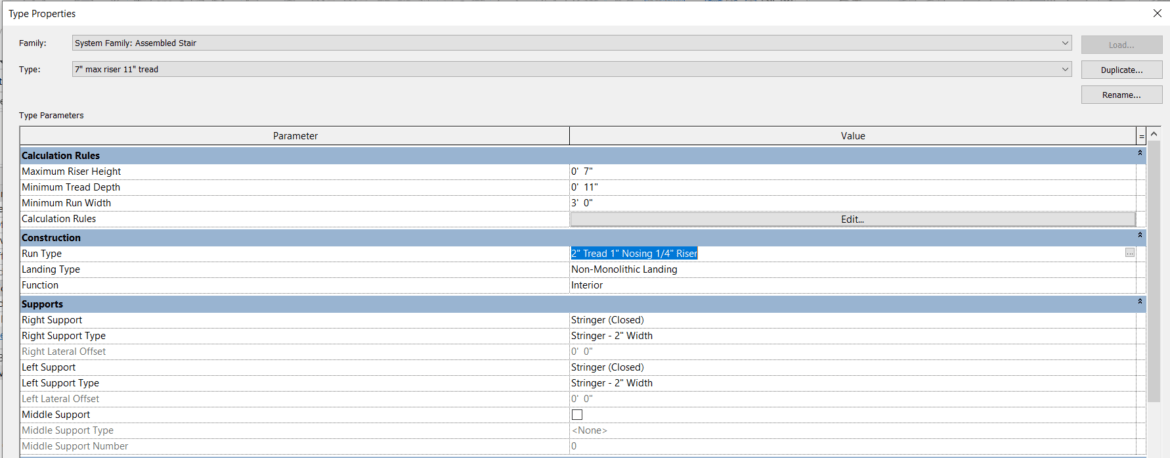The width and height of the screenshot is (1170, 458).
Task: Select the Landing Type value cell
Action: (x=852, y=269)
